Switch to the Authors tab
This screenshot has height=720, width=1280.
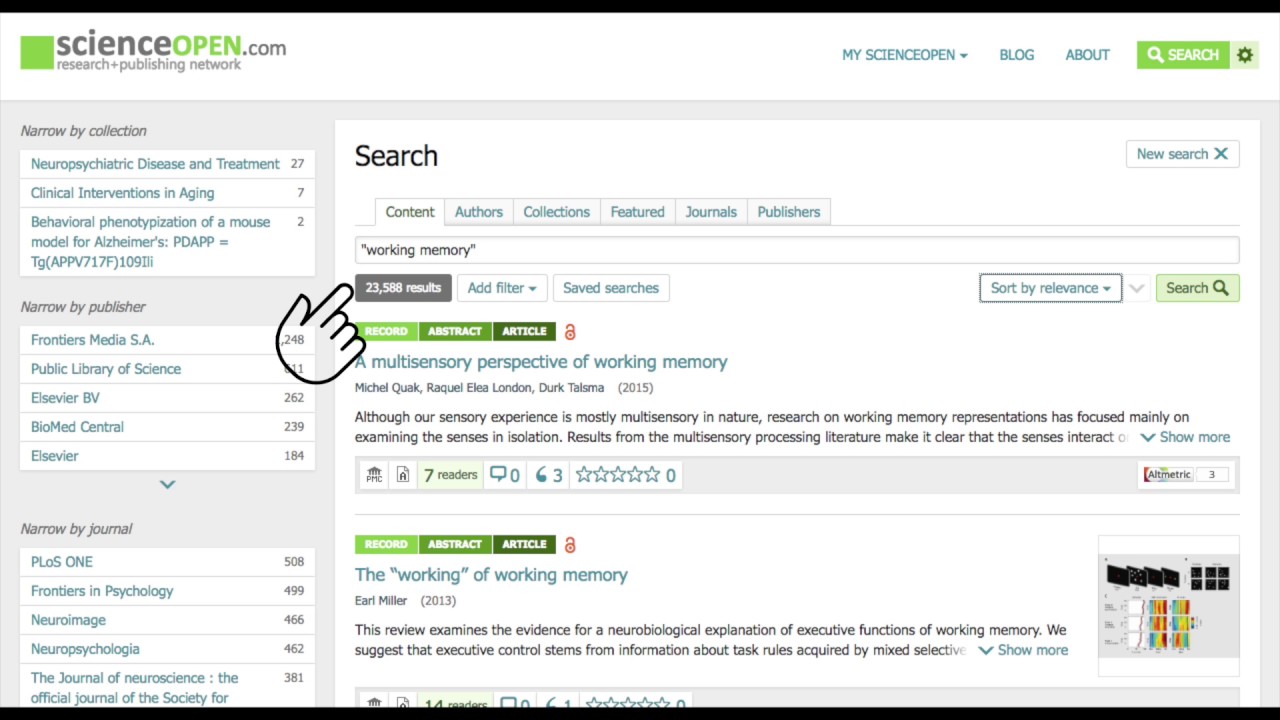tap(479, 212)
